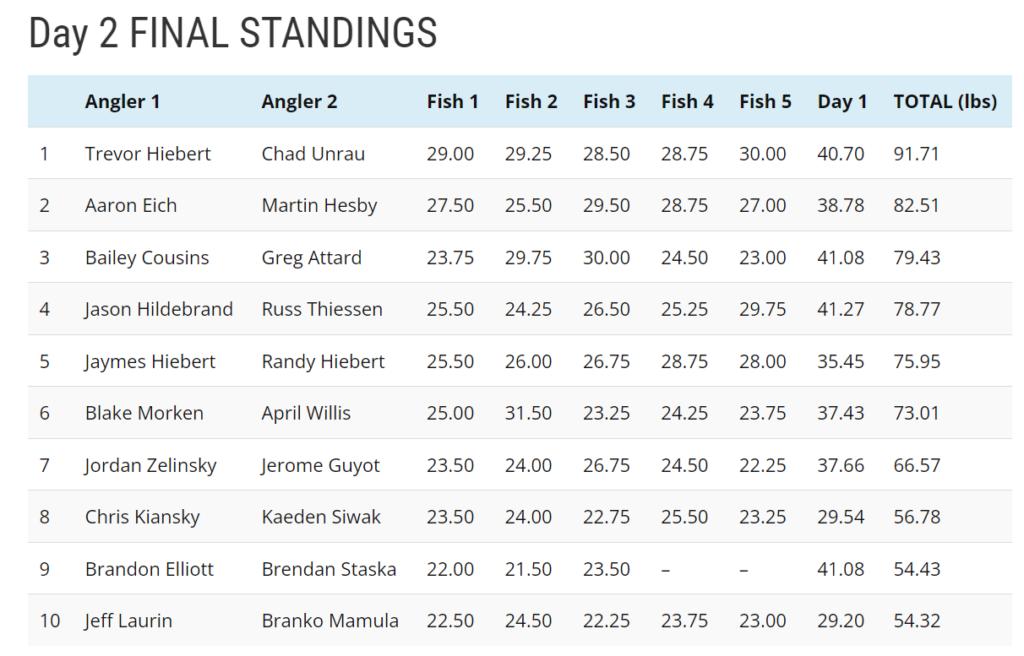
Task: Click Jason Hildebrand's Day 1 value 41.27
Action: [x=840, y=310]
